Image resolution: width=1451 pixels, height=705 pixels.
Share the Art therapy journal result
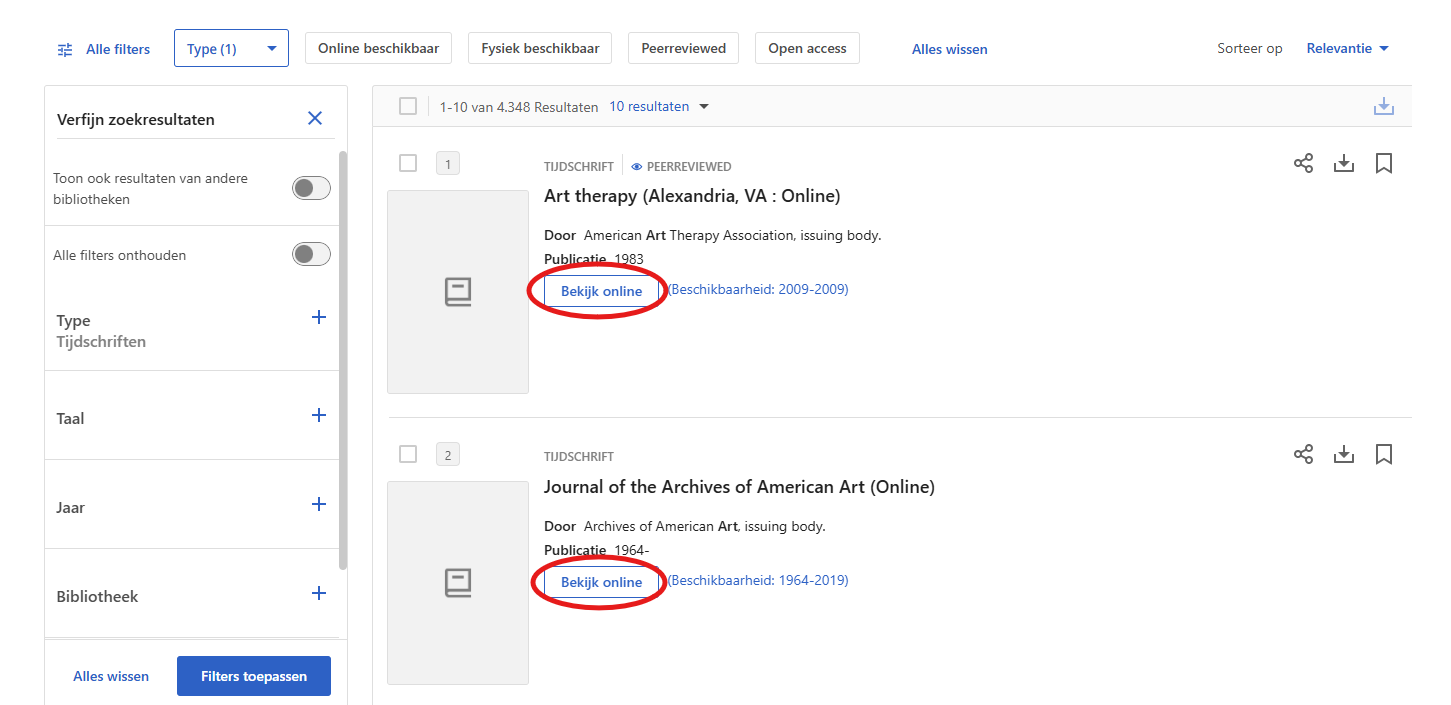(1303, 163)
